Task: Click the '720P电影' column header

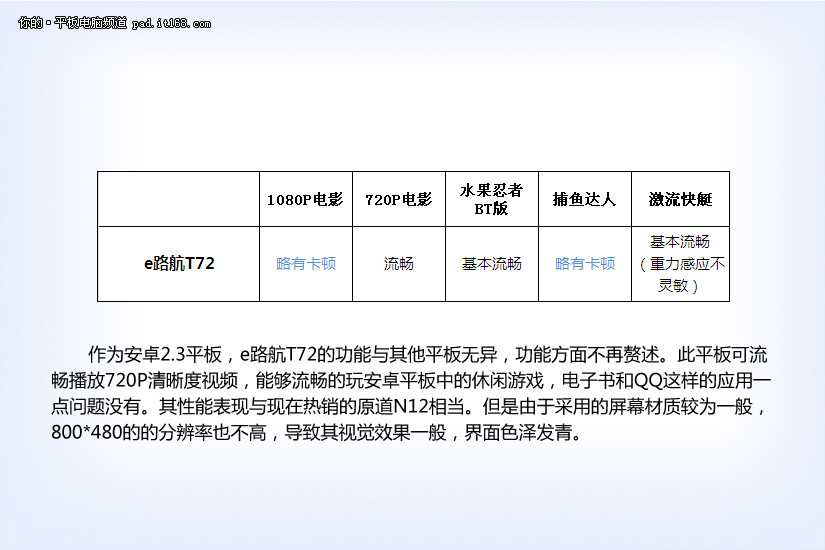Action: point(398,199)
